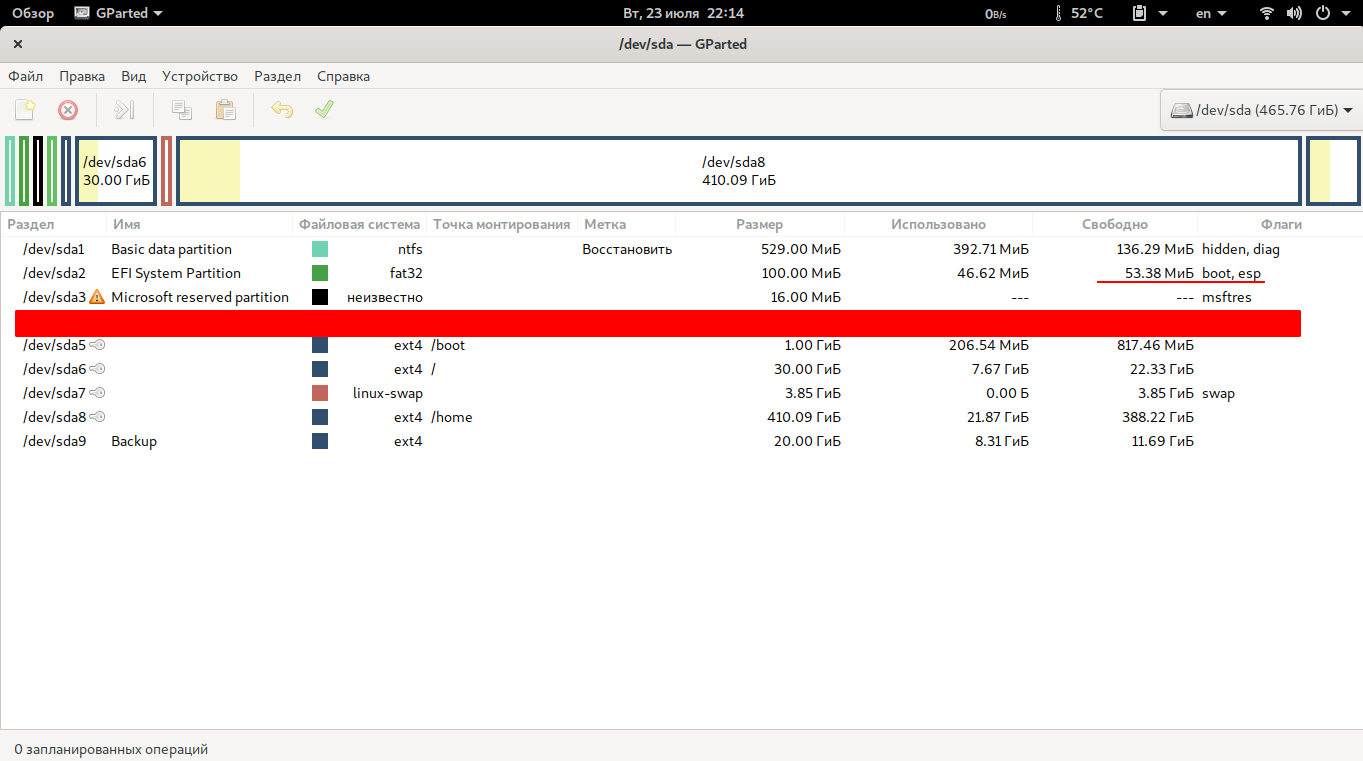The image size is (1363, 761).
Task: Select the red swap block in disk map
Action: (166, 171)
